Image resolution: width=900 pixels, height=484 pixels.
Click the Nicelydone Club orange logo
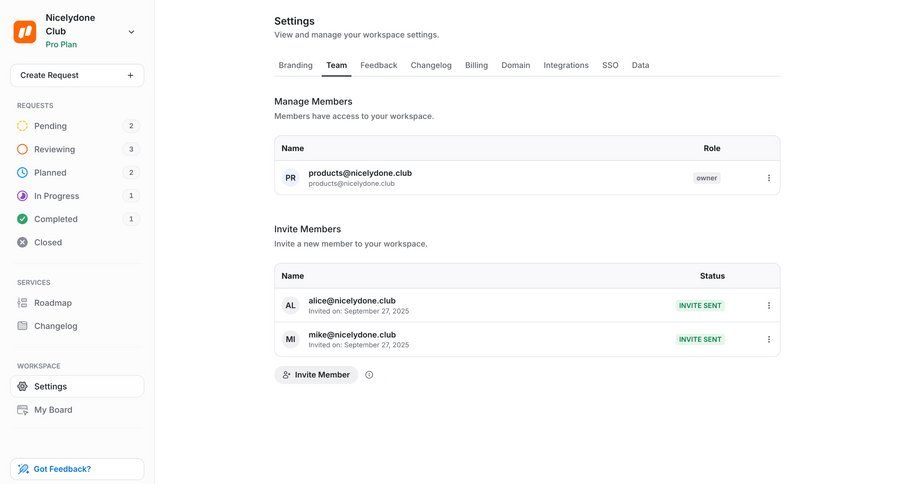[x=25, y=31]
